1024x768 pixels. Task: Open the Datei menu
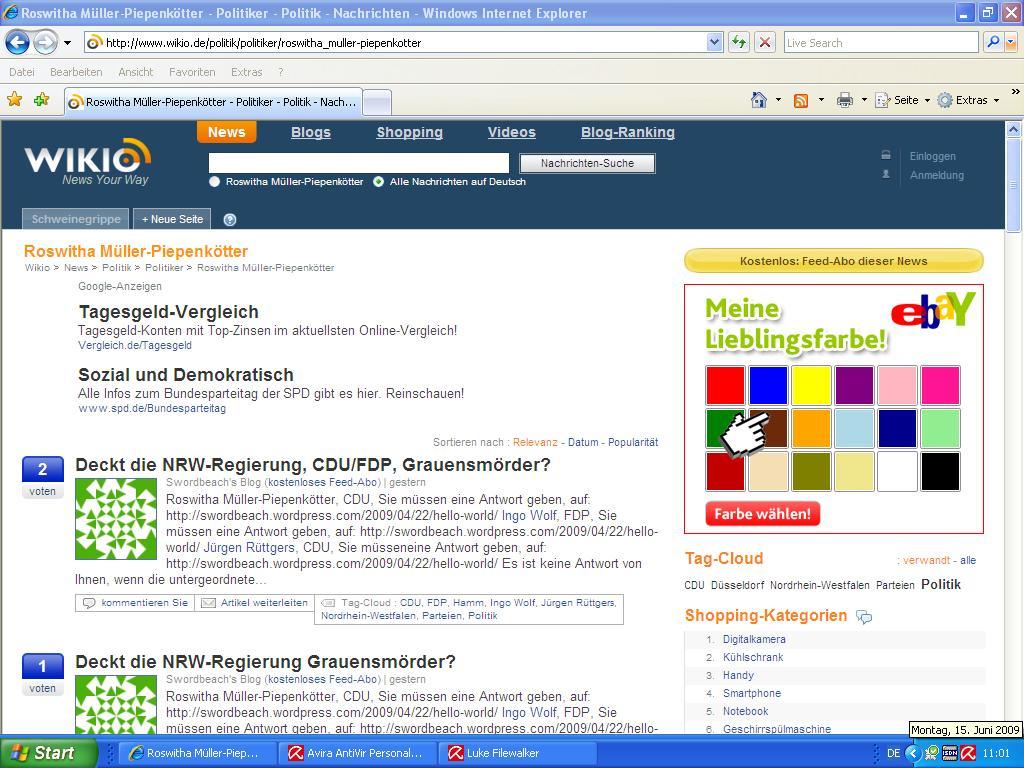coord(22,72)
